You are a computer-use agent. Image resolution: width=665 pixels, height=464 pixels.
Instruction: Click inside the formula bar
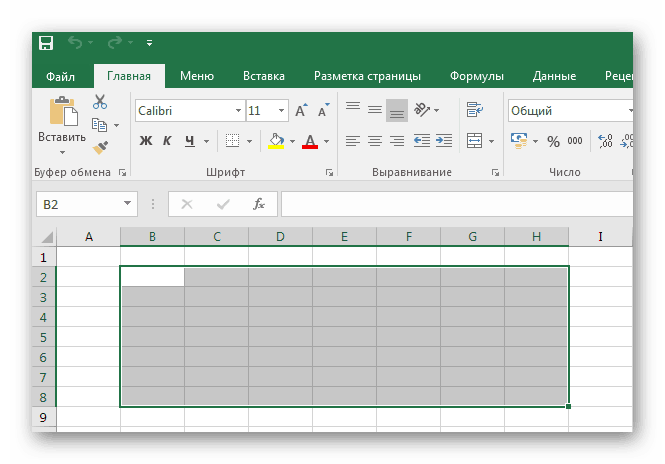(457, 204)
